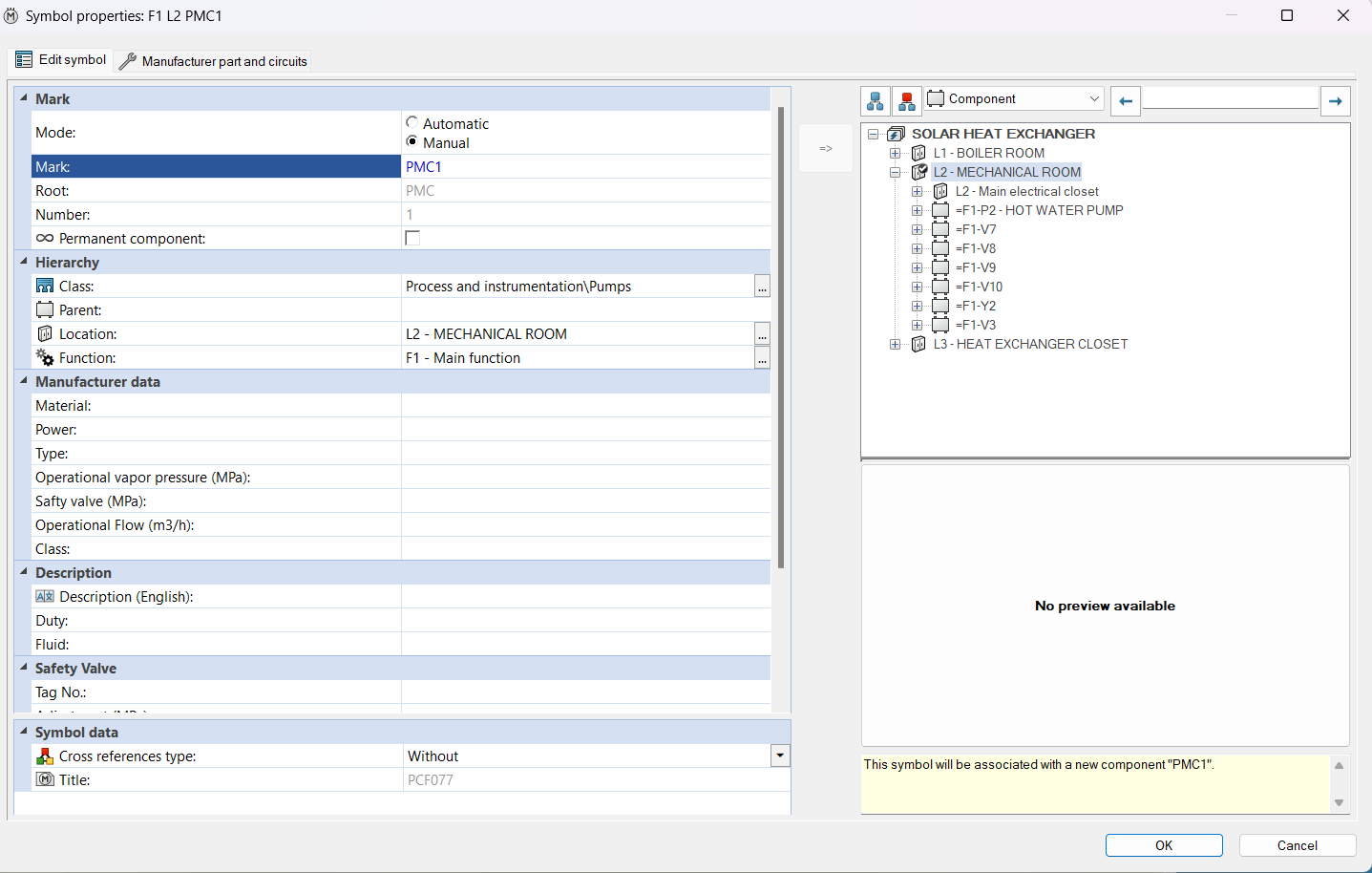Click the OK button
The width and height of the screenshot is (1372, 873).
[1164, 845]
